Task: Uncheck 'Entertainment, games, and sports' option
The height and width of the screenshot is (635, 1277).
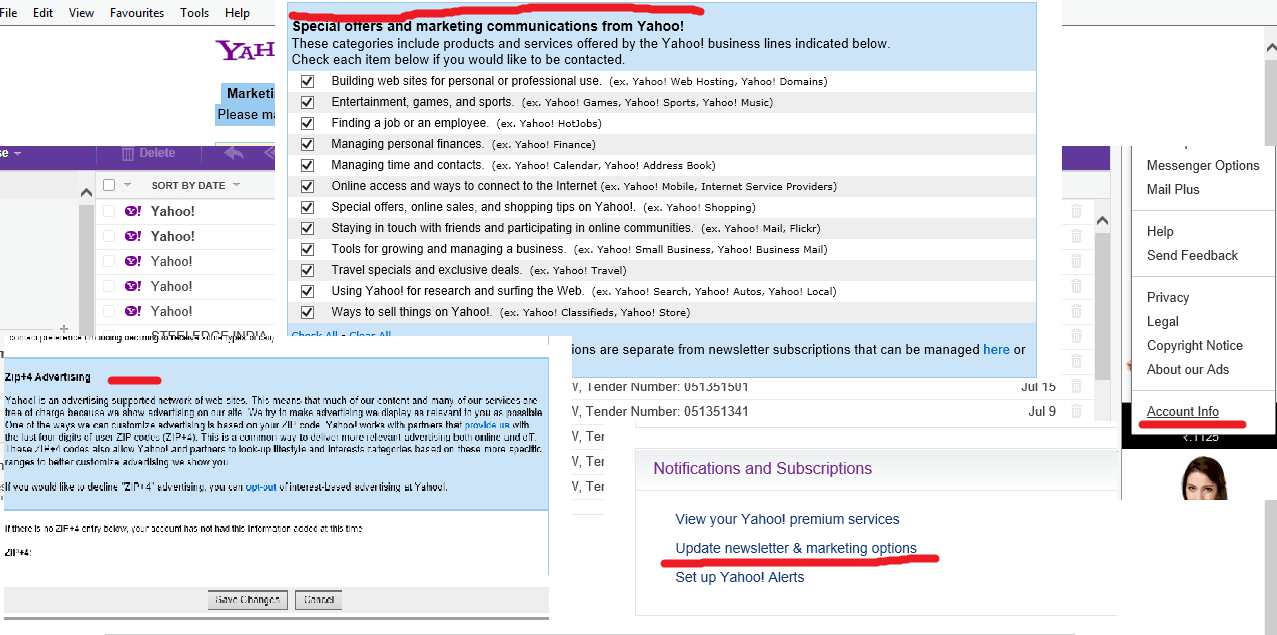Action: click(307, 102)
